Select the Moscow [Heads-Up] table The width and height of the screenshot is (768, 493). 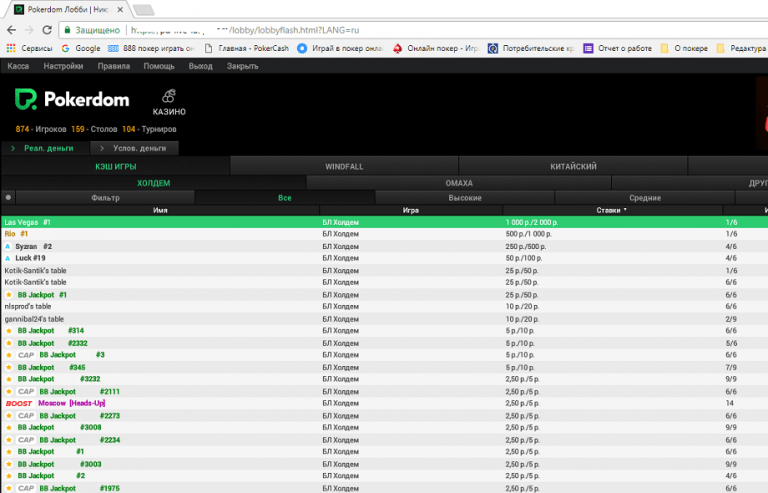pos(384,403)
